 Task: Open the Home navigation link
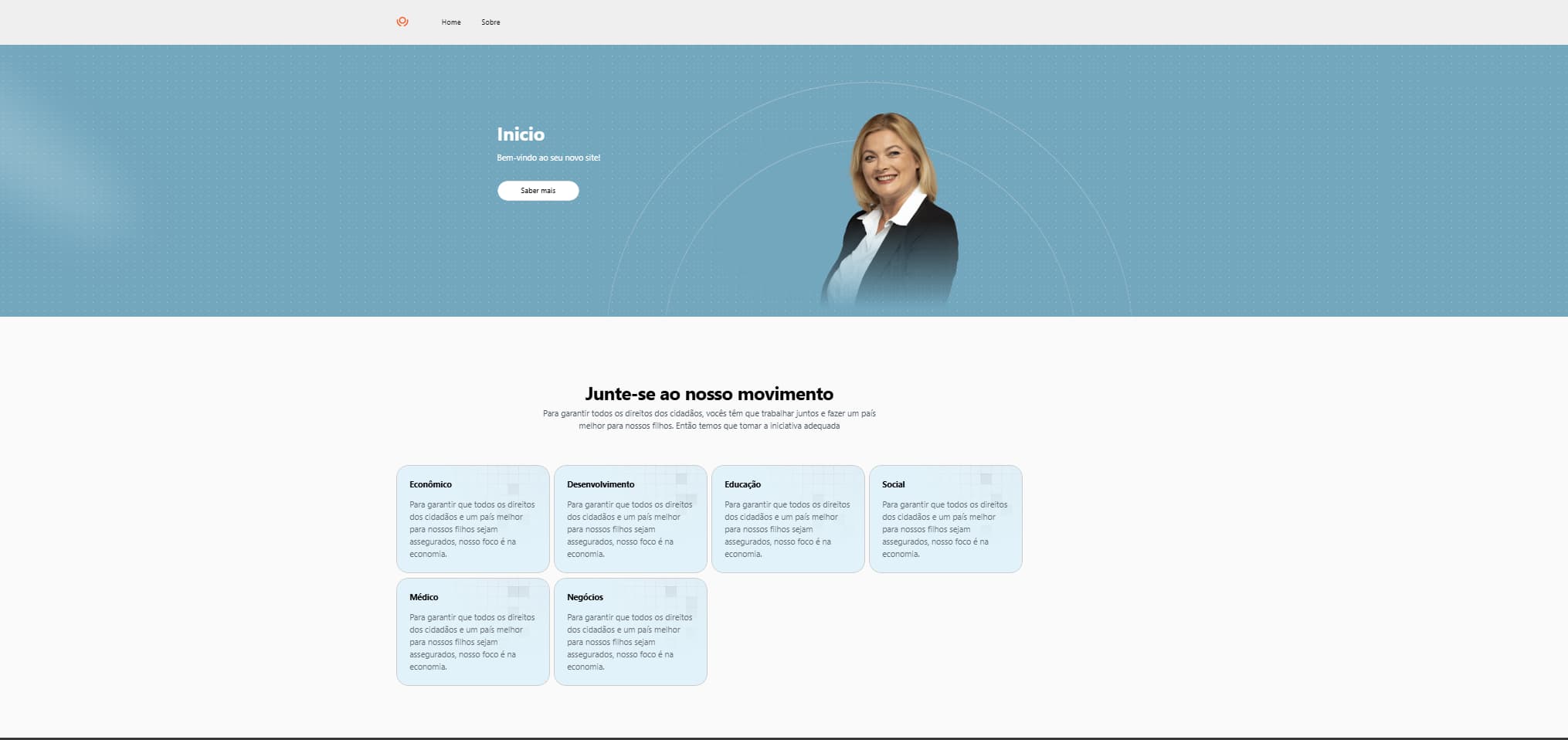[x=451, y=22]
